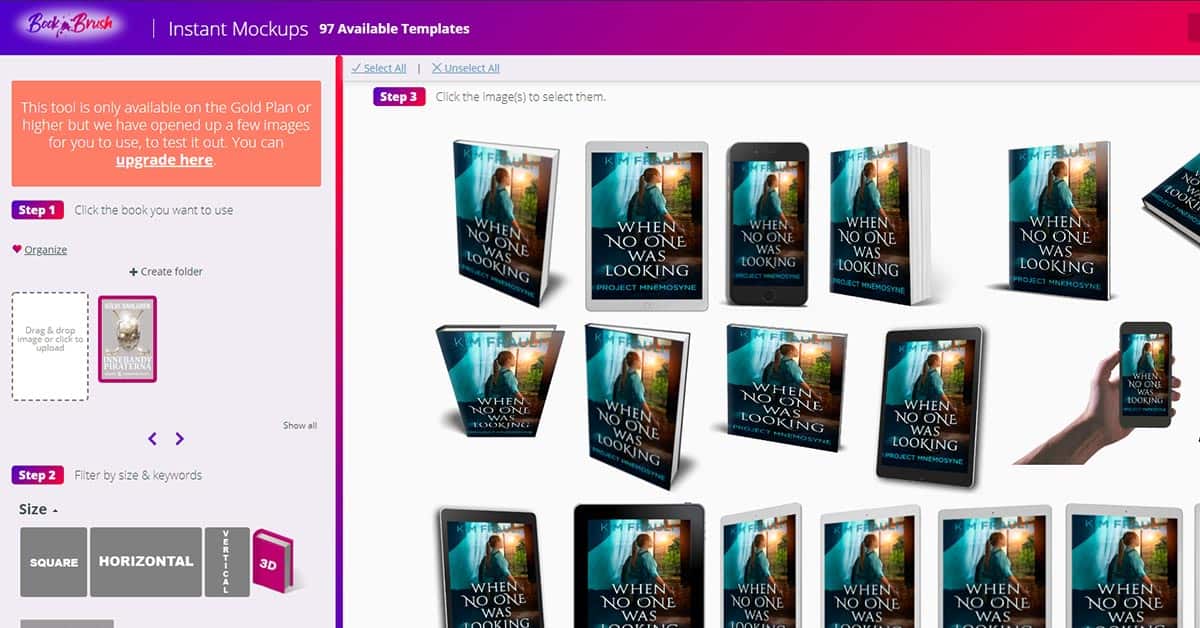1200x628 pixels.
Task: Select the hand holding phone mockup
Action: coord(1093,391)
